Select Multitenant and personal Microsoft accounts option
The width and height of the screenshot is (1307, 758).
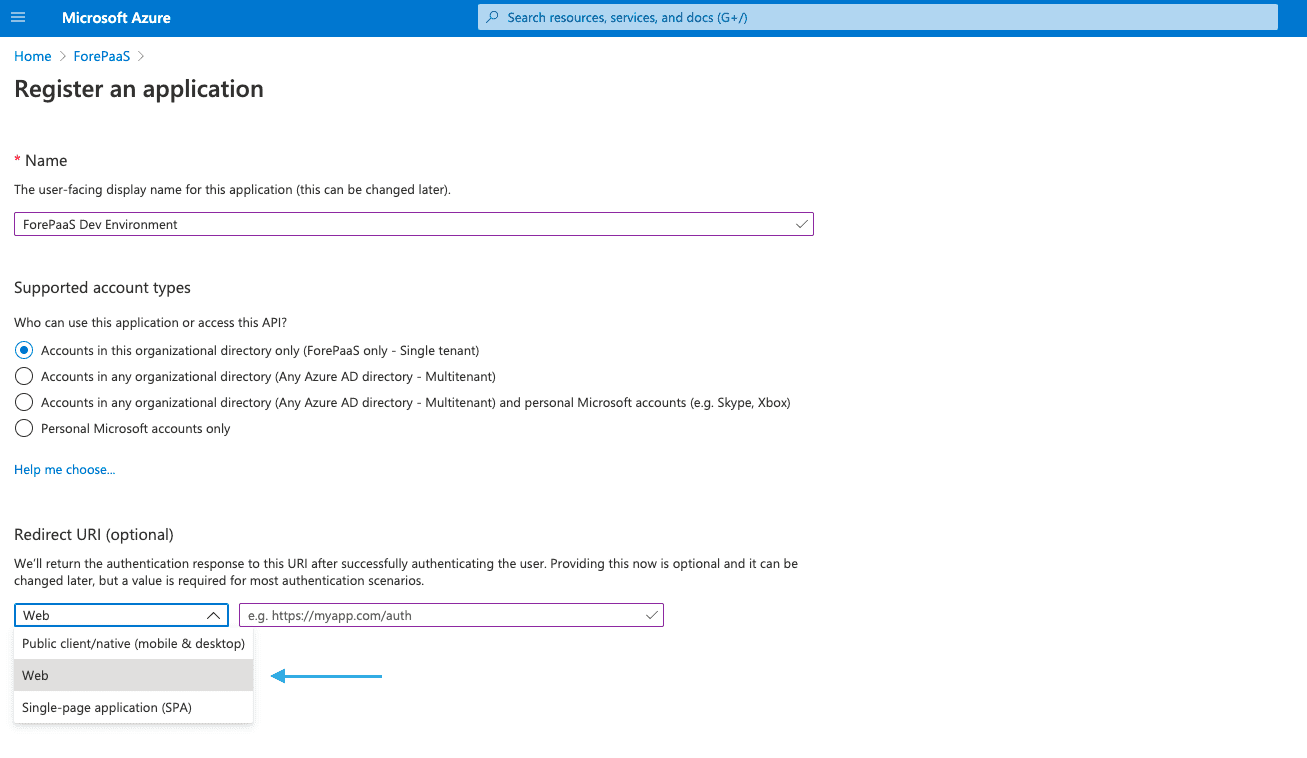click(24, 402)
